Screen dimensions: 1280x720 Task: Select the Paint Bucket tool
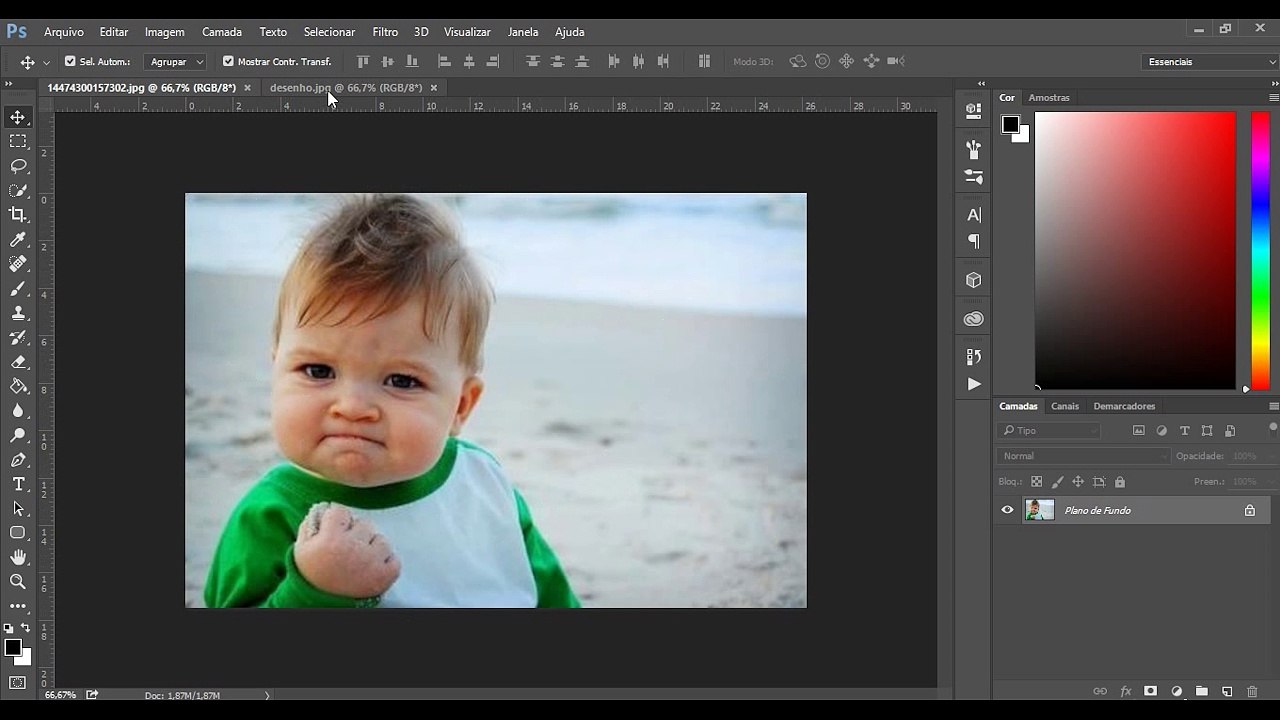(18, 386)
